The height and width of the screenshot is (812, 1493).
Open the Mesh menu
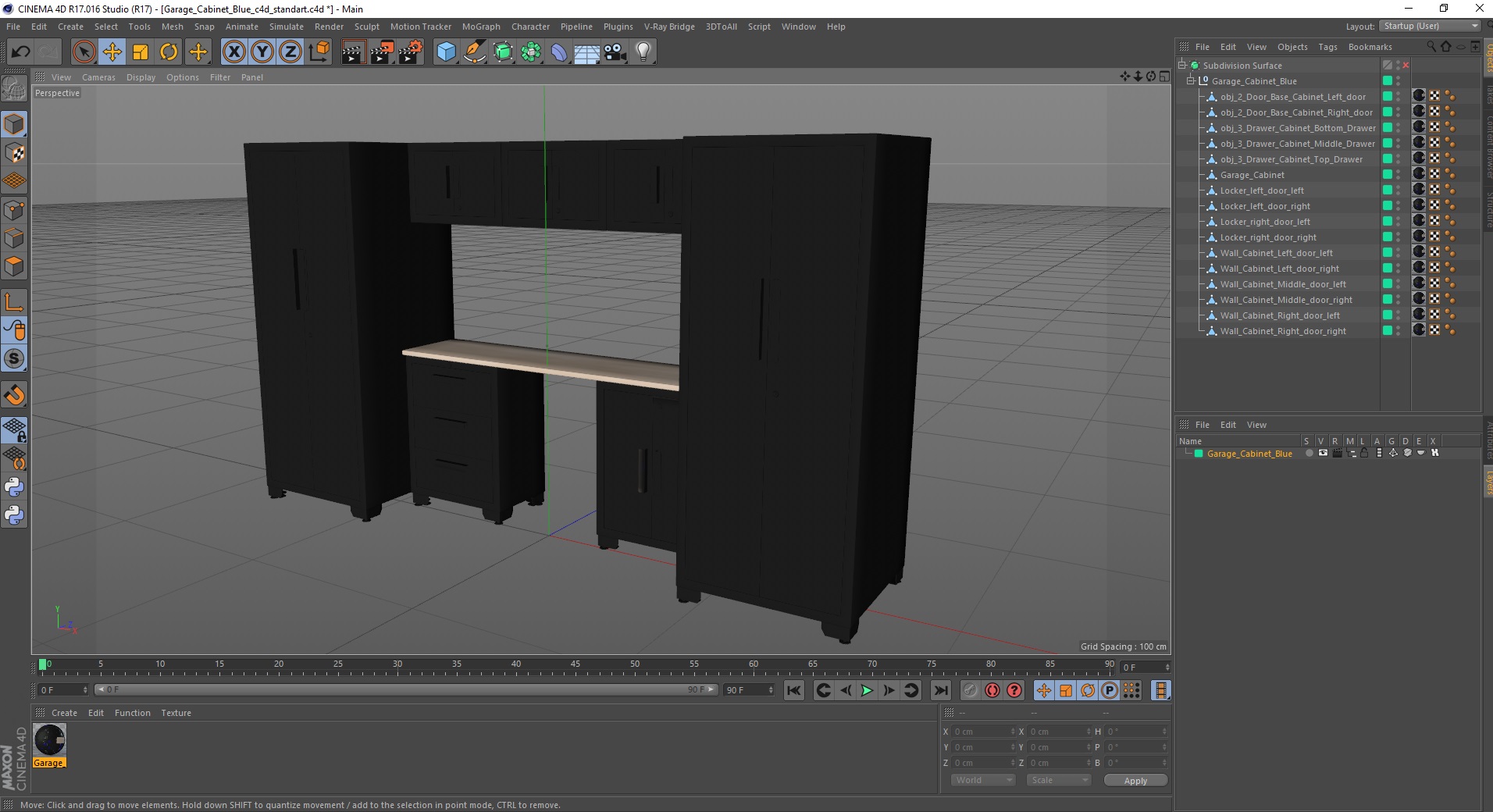[x=172, y=27]
